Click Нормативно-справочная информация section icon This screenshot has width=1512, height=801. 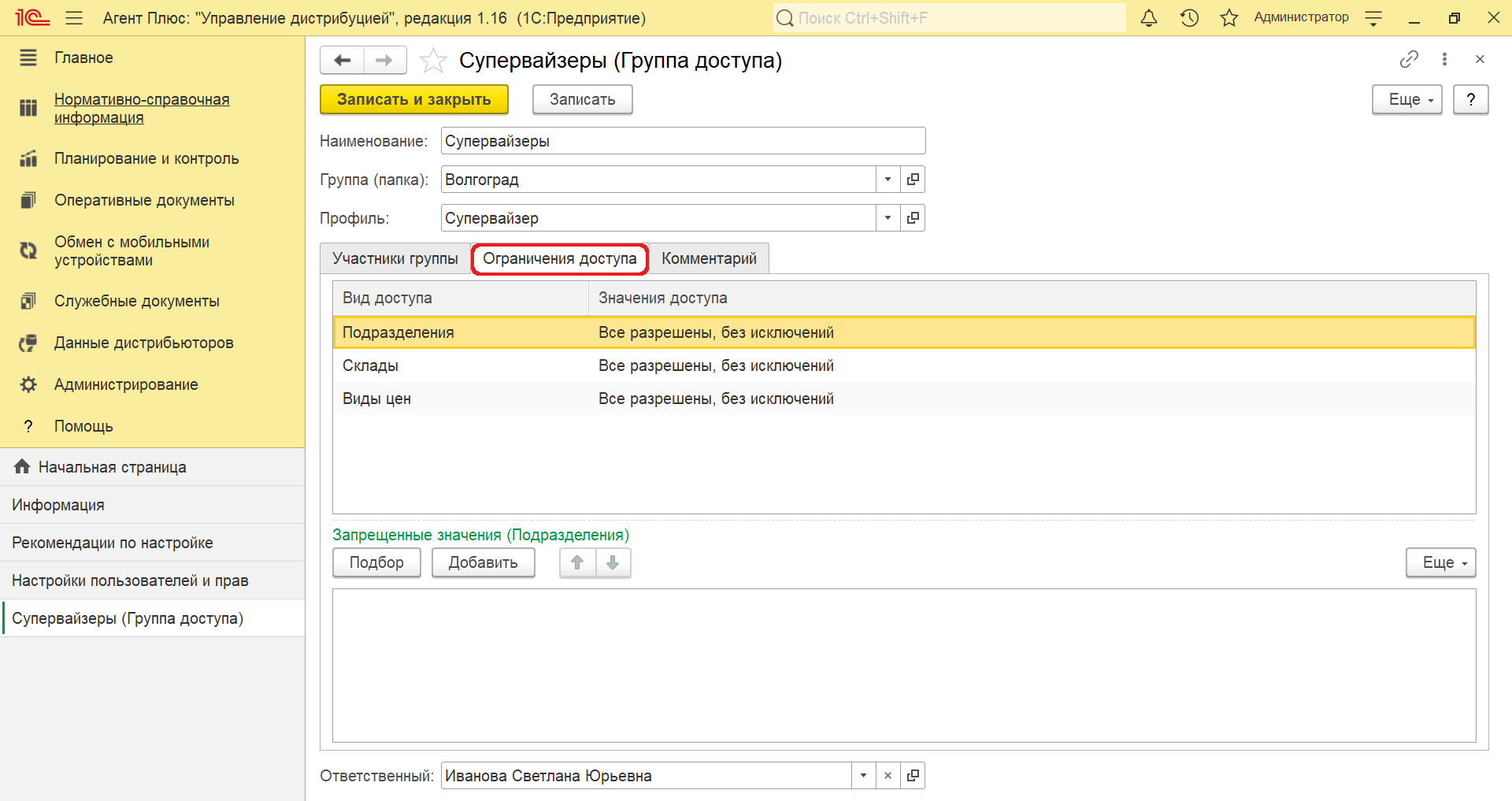(28, 108)
